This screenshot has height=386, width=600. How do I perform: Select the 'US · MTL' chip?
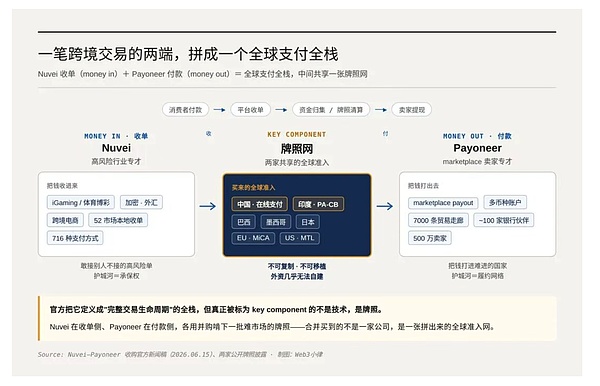coord(299,238)
